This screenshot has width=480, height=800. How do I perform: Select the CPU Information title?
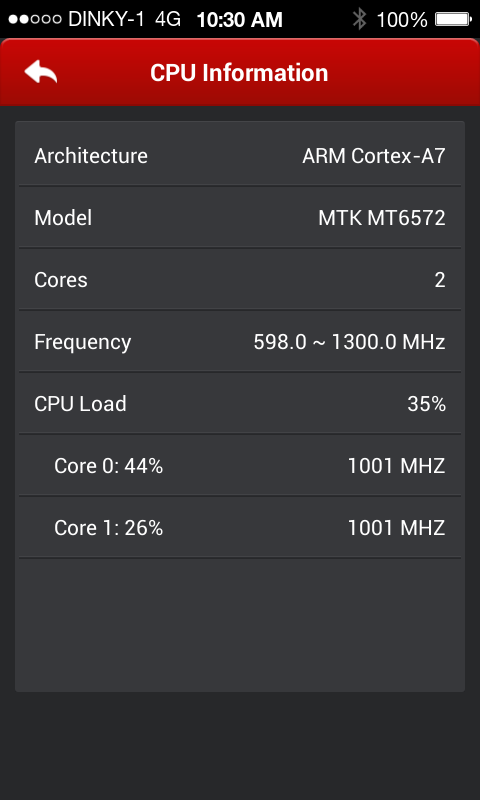tap(239, 72)
